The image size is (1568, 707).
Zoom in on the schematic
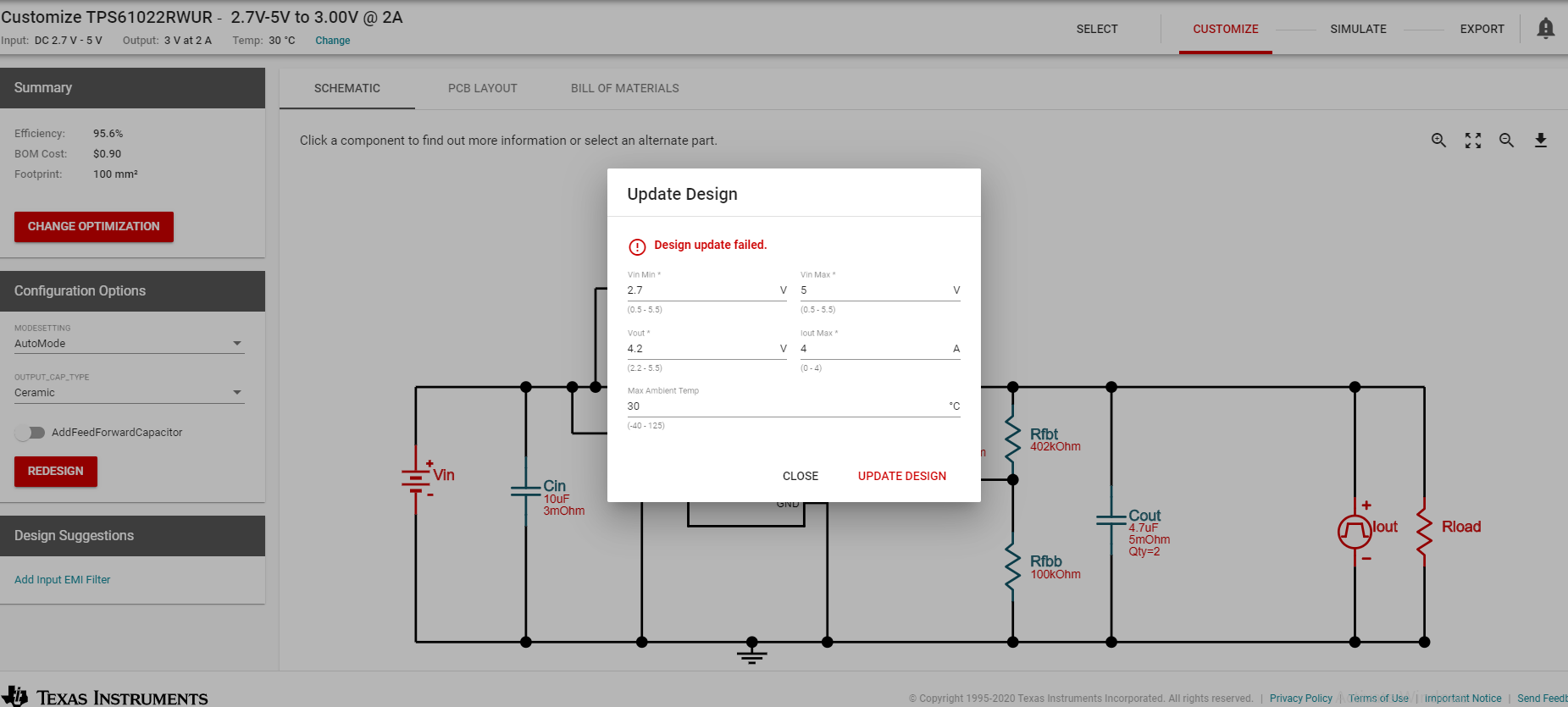1438,141
